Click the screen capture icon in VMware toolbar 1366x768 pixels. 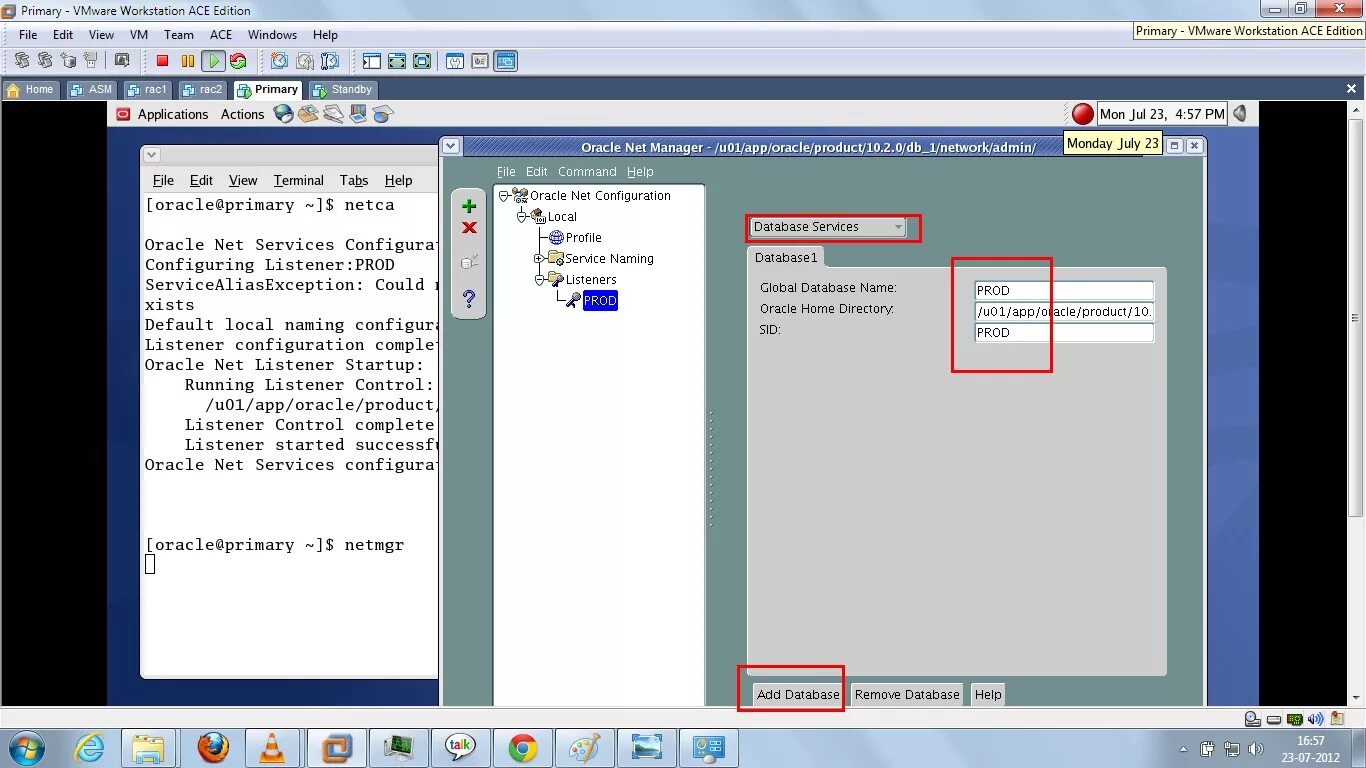122,61
